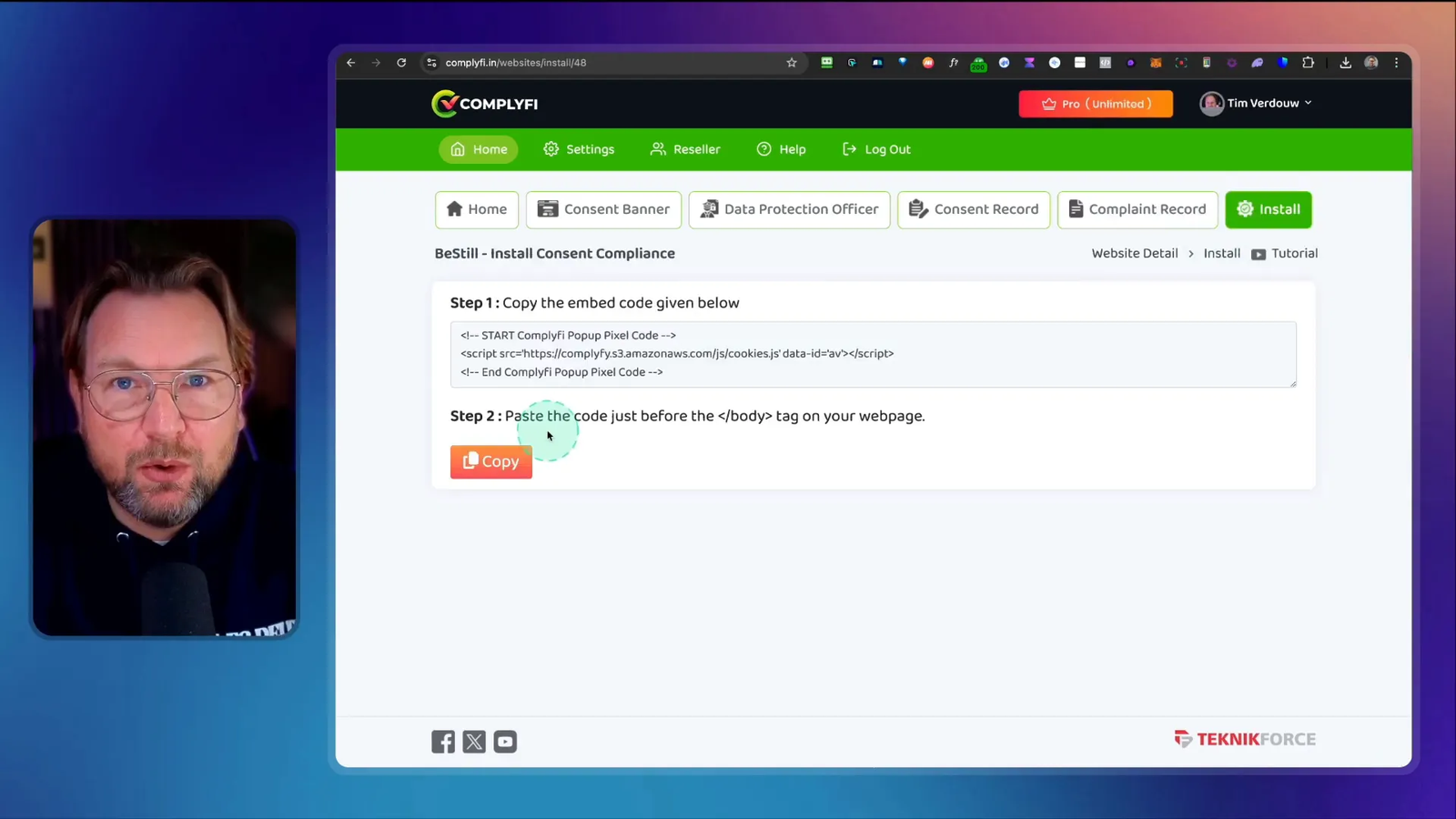1456x819 pixels.
Task: Click the address bar URL complyfi.in
Action: pyautogui.click(x=516, y=63)
